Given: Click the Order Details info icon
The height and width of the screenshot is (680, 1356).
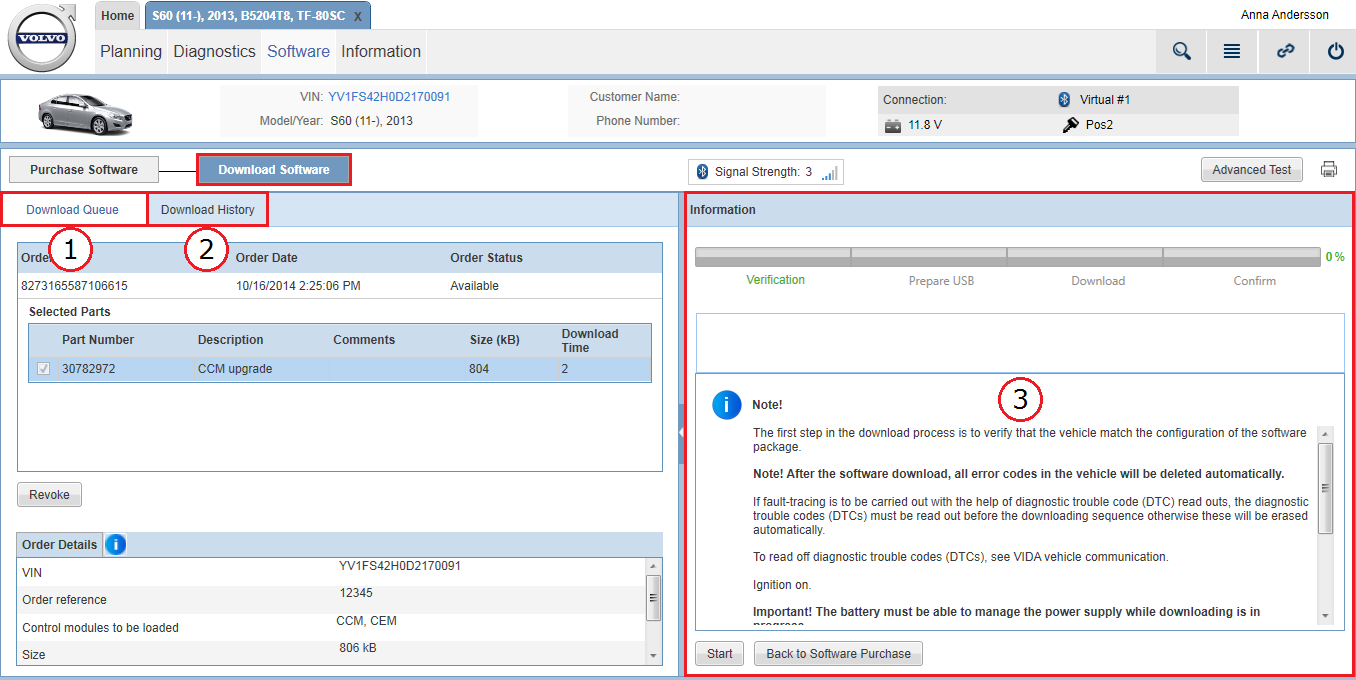Looking at the screenshot, I should (115, 544).
